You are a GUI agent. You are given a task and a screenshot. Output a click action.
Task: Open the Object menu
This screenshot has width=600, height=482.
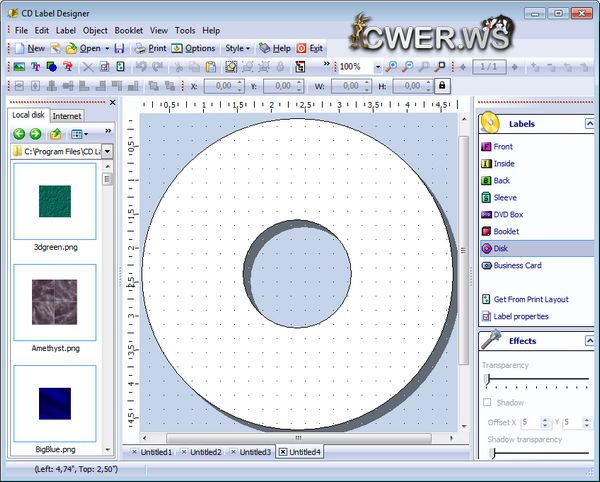tap(96, 31)
